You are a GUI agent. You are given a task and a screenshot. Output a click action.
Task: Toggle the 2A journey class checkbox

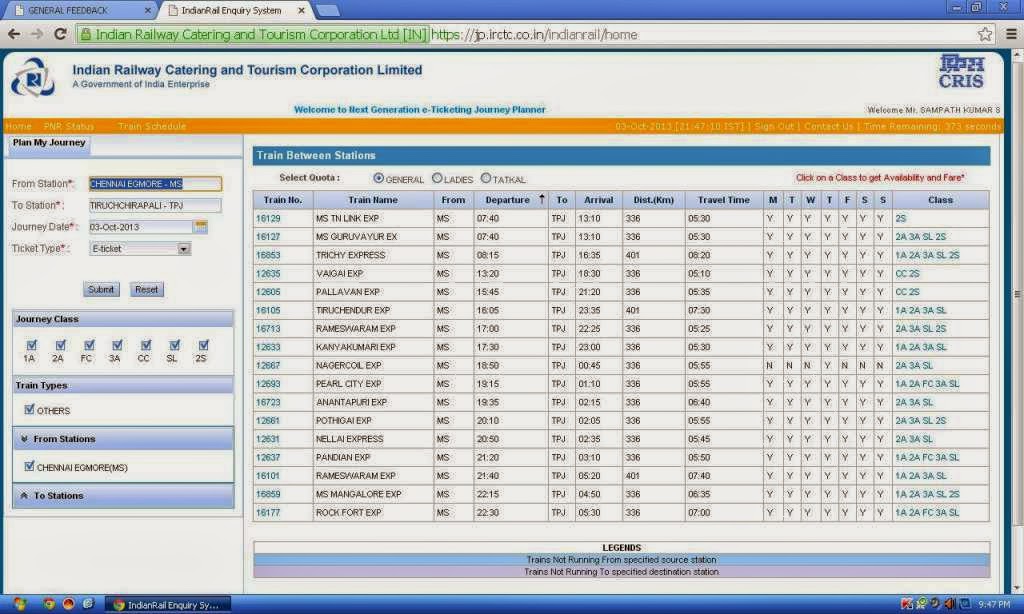[60, 345]
